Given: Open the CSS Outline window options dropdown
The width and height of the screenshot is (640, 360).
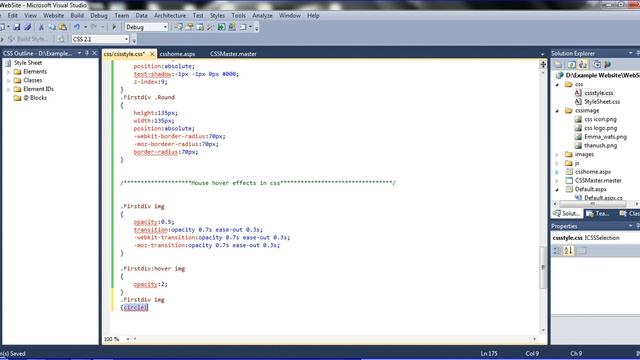Looking at the screenshot, I should coord(79,53).
